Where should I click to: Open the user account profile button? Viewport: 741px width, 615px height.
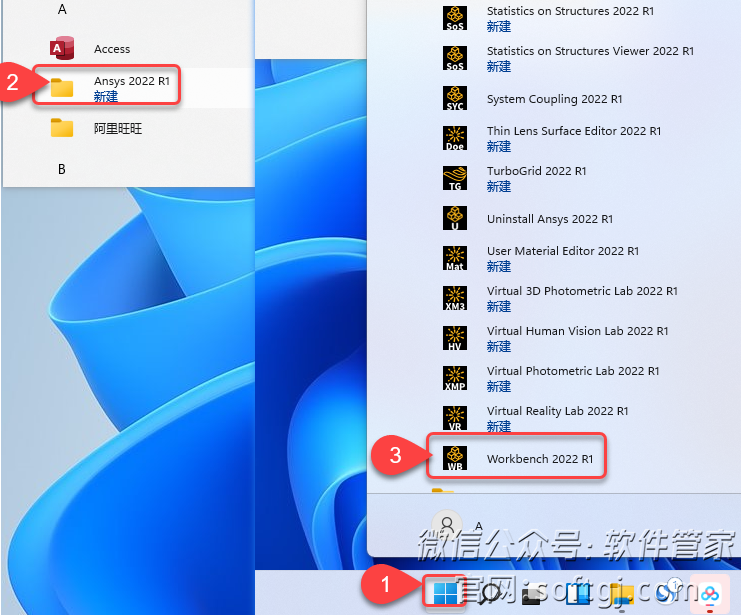[x=449, y=524]
